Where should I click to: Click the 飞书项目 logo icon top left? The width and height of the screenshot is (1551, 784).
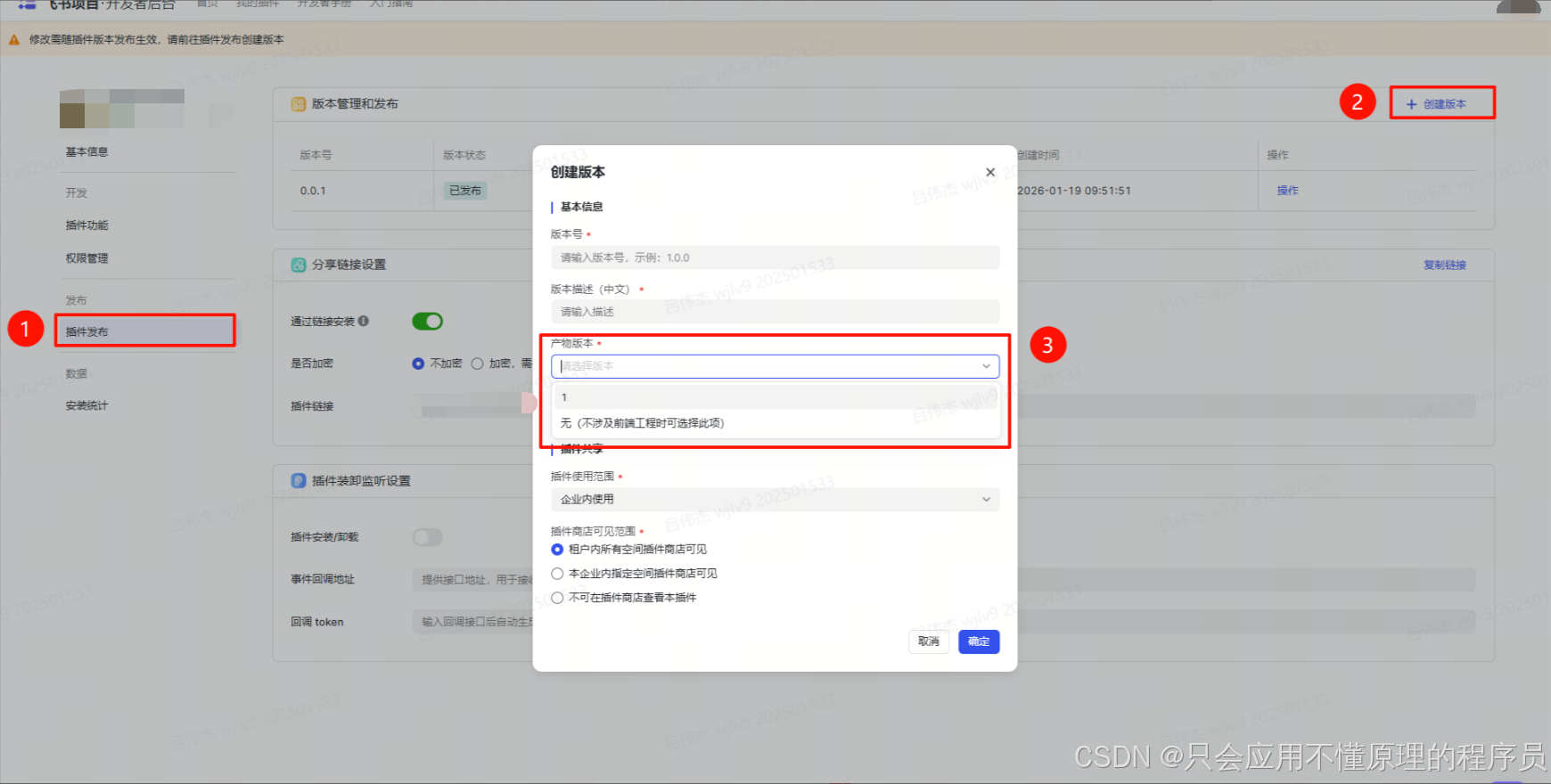(x=28, y=4)
